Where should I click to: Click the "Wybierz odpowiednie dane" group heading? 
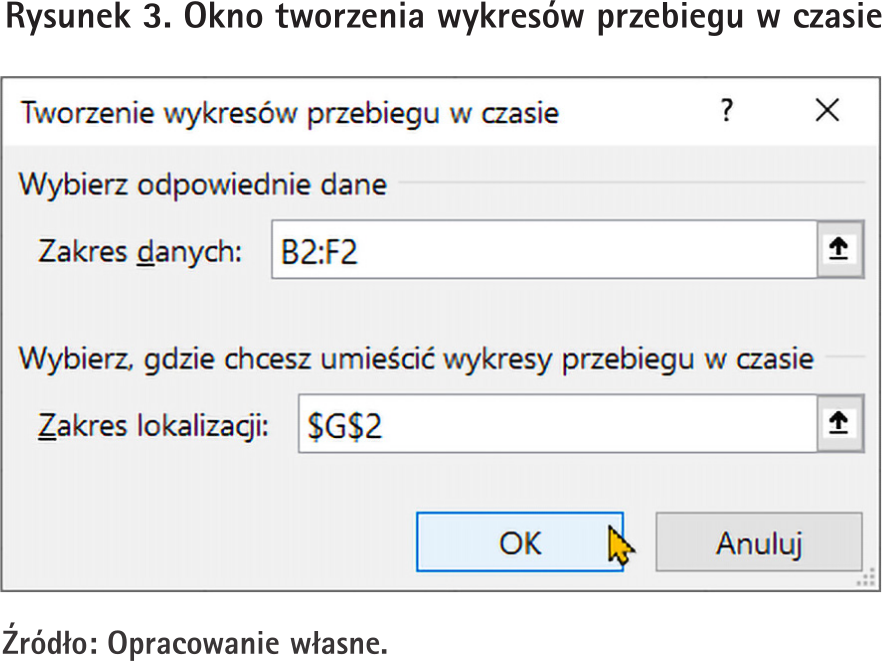[x=203, y=185]
